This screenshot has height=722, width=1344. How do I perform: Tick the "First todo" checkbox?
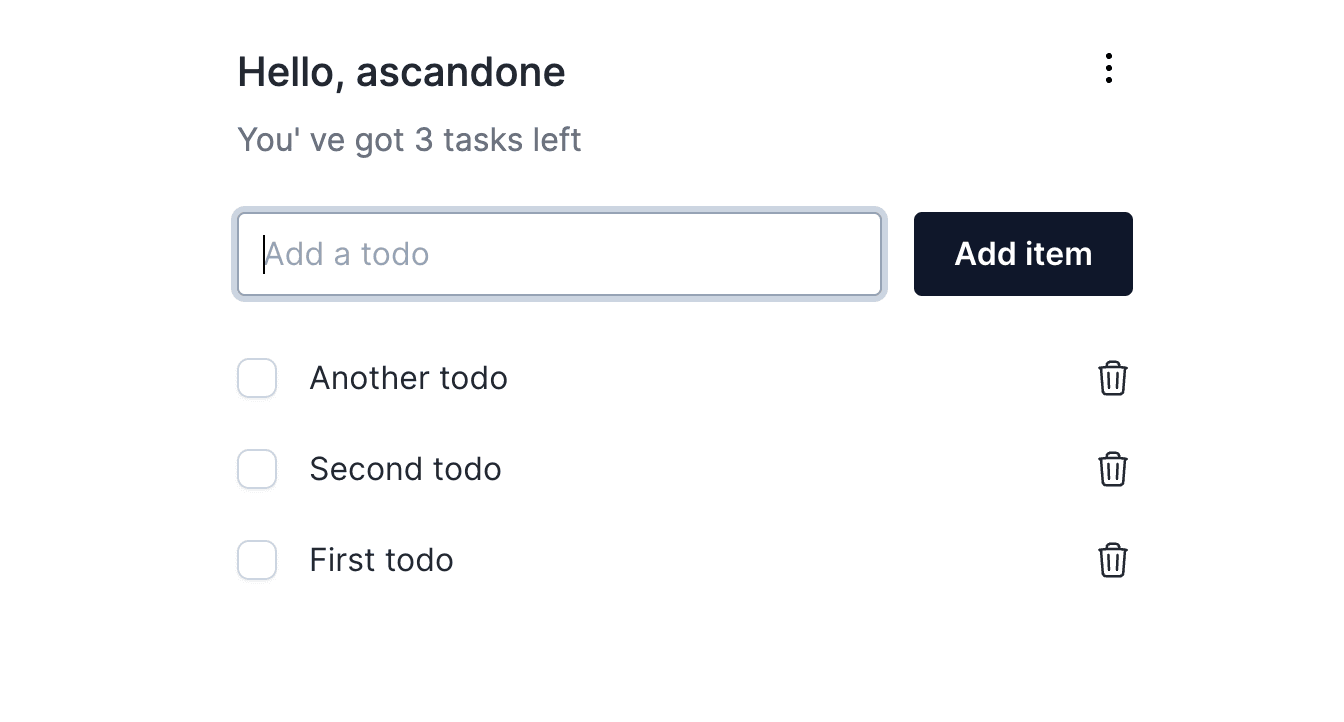[x=257, y=560]
